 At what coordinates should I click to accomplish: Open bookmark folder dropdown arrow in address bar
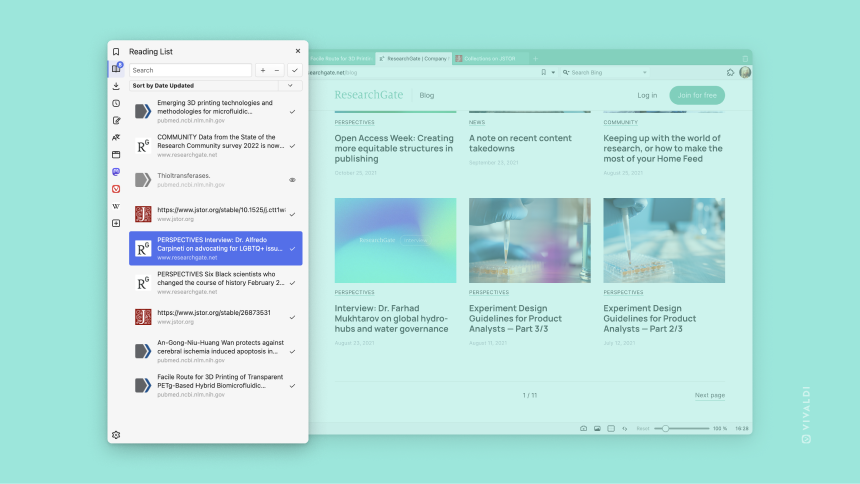[553, 72]
